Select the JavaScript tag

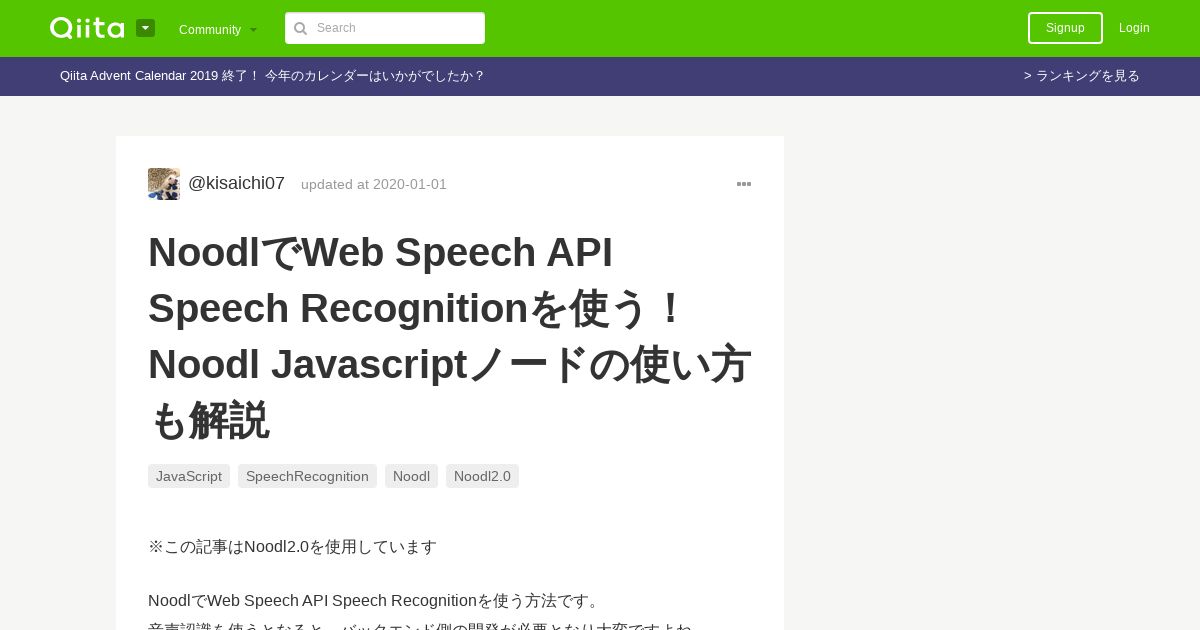(x=189, y=476)
